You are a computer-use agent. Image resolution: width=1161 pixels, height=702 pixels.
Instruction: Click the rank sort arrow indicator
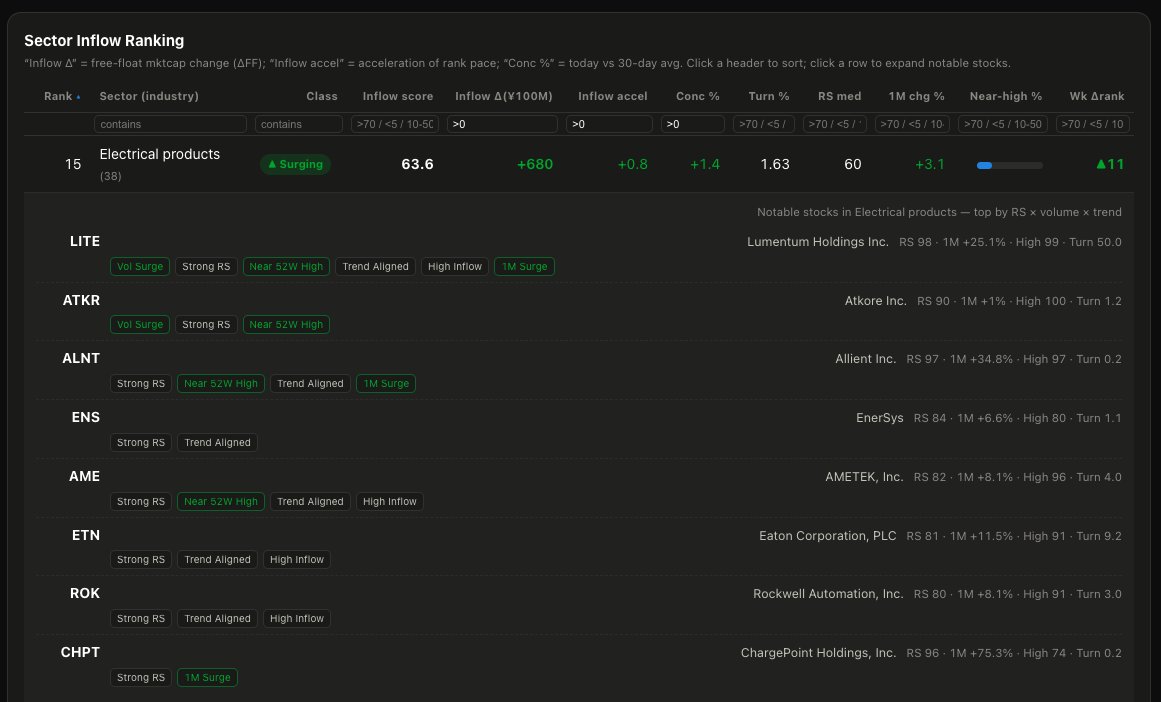point(78,97)
